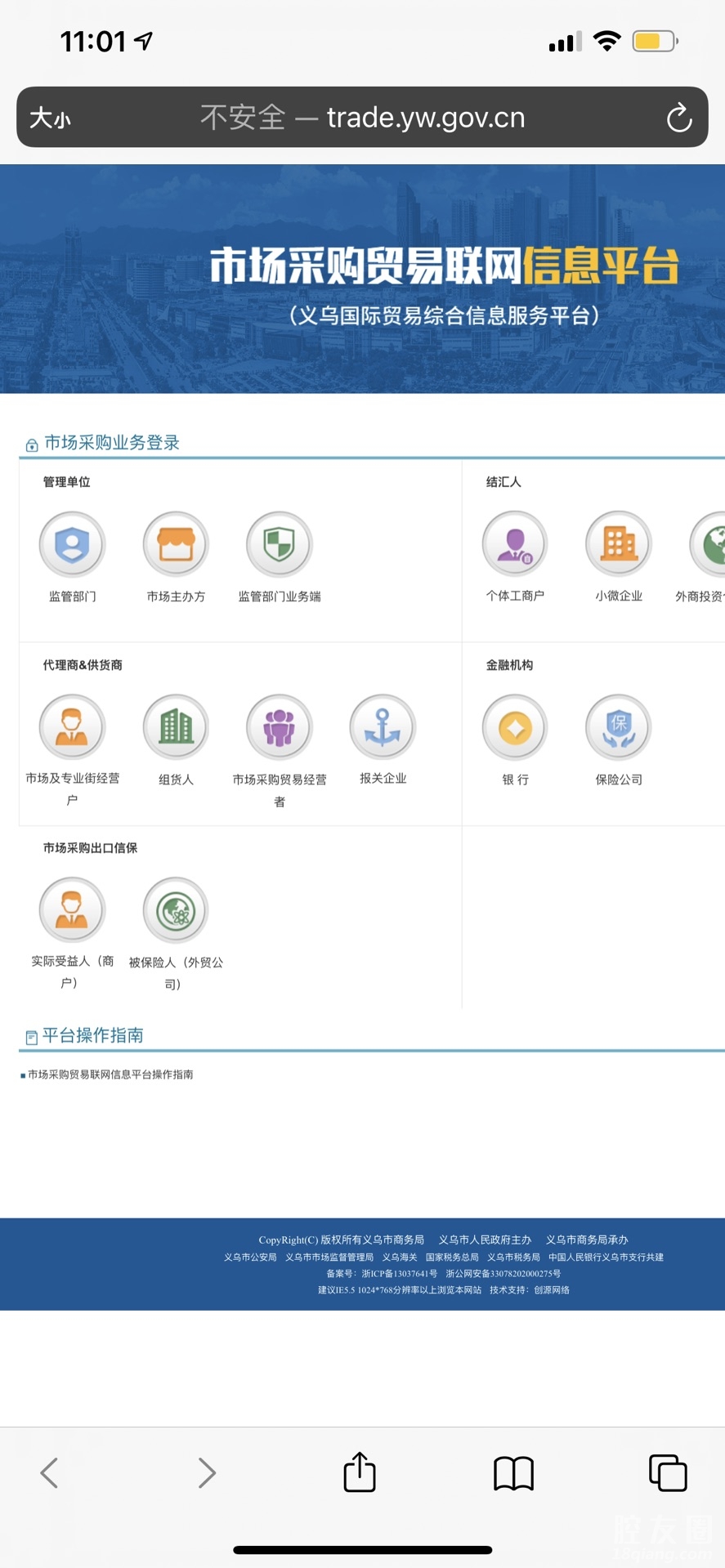The height and width of the screenshot is (1568, 725).
Task: Open the 监管部门 login icon
Action: 72,544
